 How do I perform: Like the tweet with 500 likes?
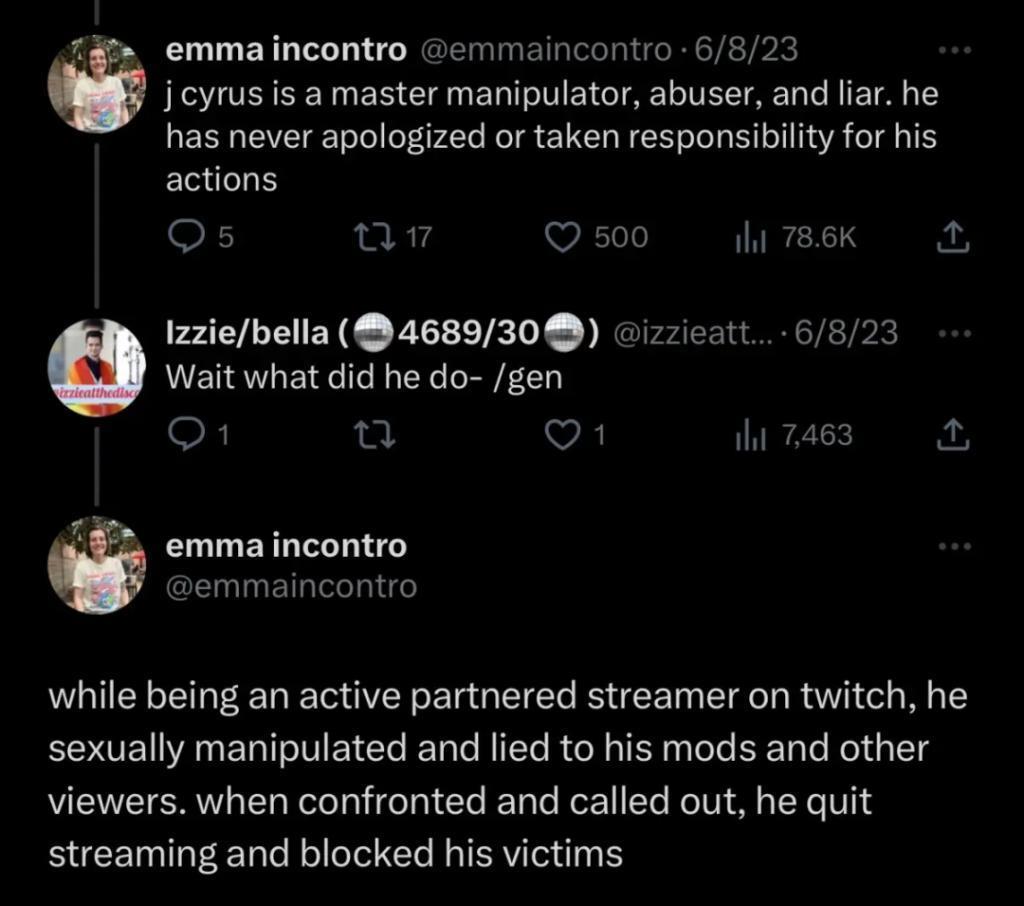coord(562,237)
